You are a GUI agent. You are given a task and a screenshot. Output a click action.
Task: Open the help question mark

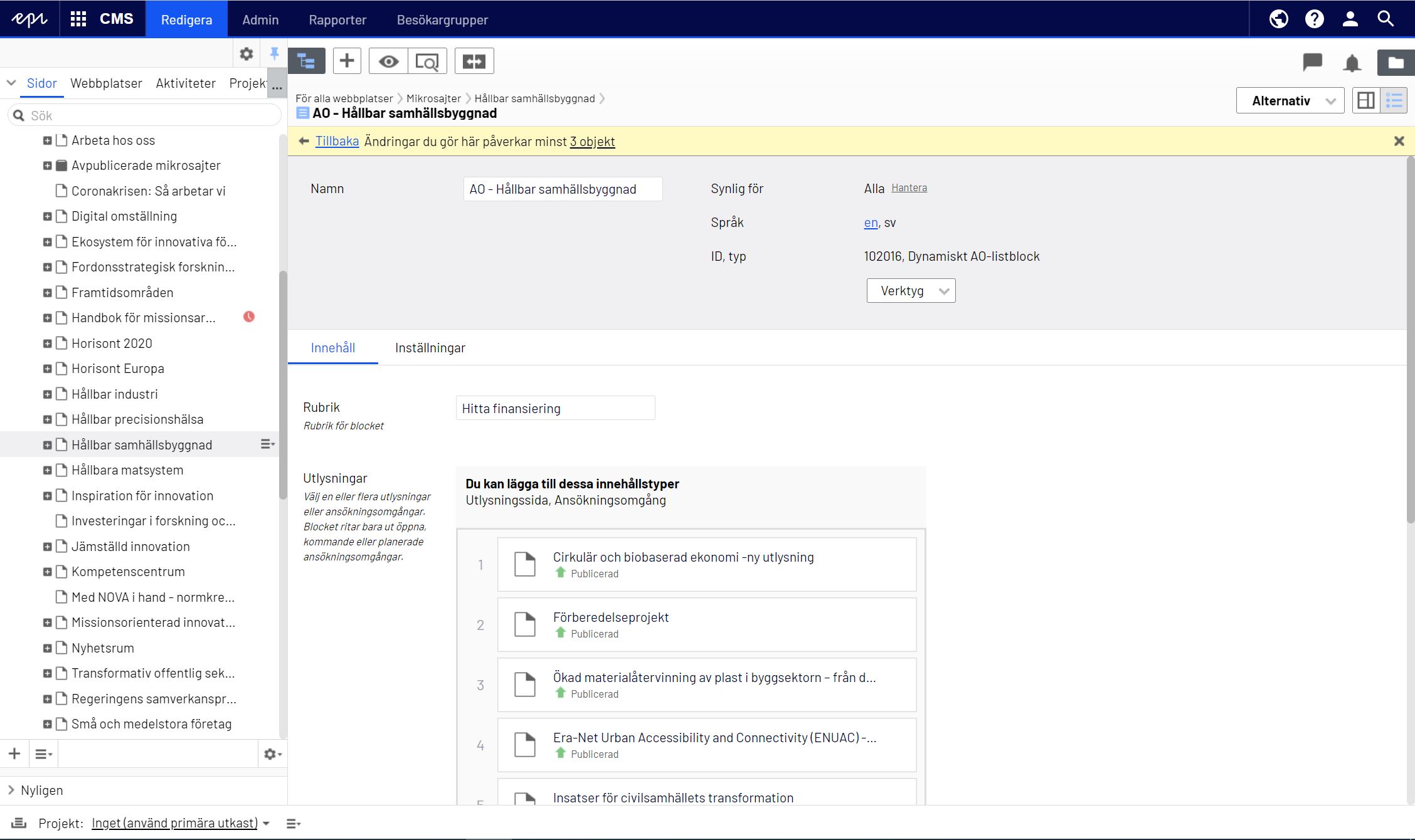coord(1314,19)
